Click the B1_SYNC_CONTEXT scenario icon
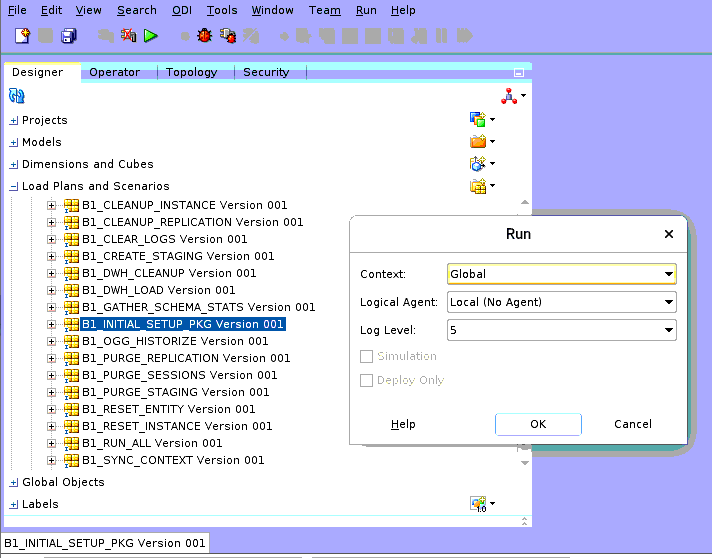 [71, 460]
